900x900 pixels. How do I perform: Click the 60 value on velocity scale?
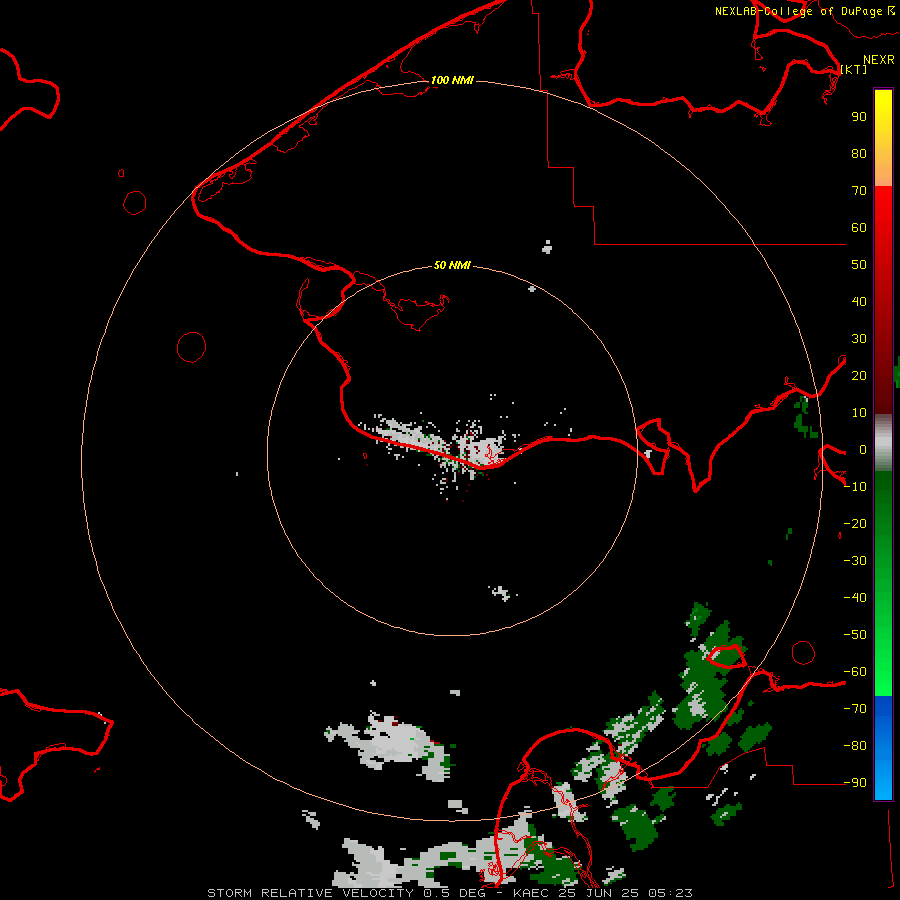pyautogui.click(x=859, y=227)
